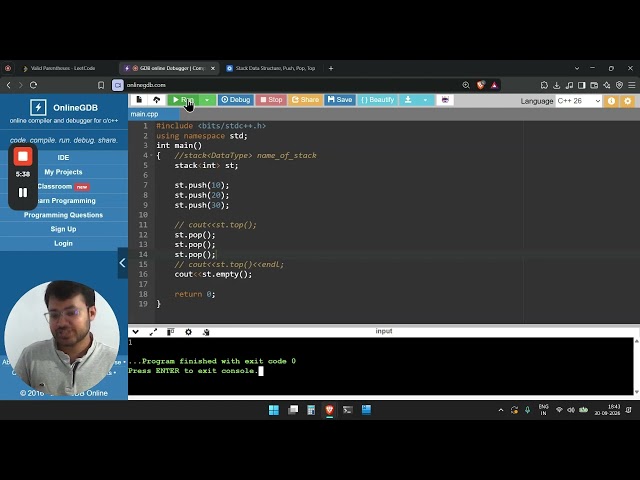Screen dimensions: 640x480
Task: Collapse the console with the down chevron
Action: pos(136,332)
